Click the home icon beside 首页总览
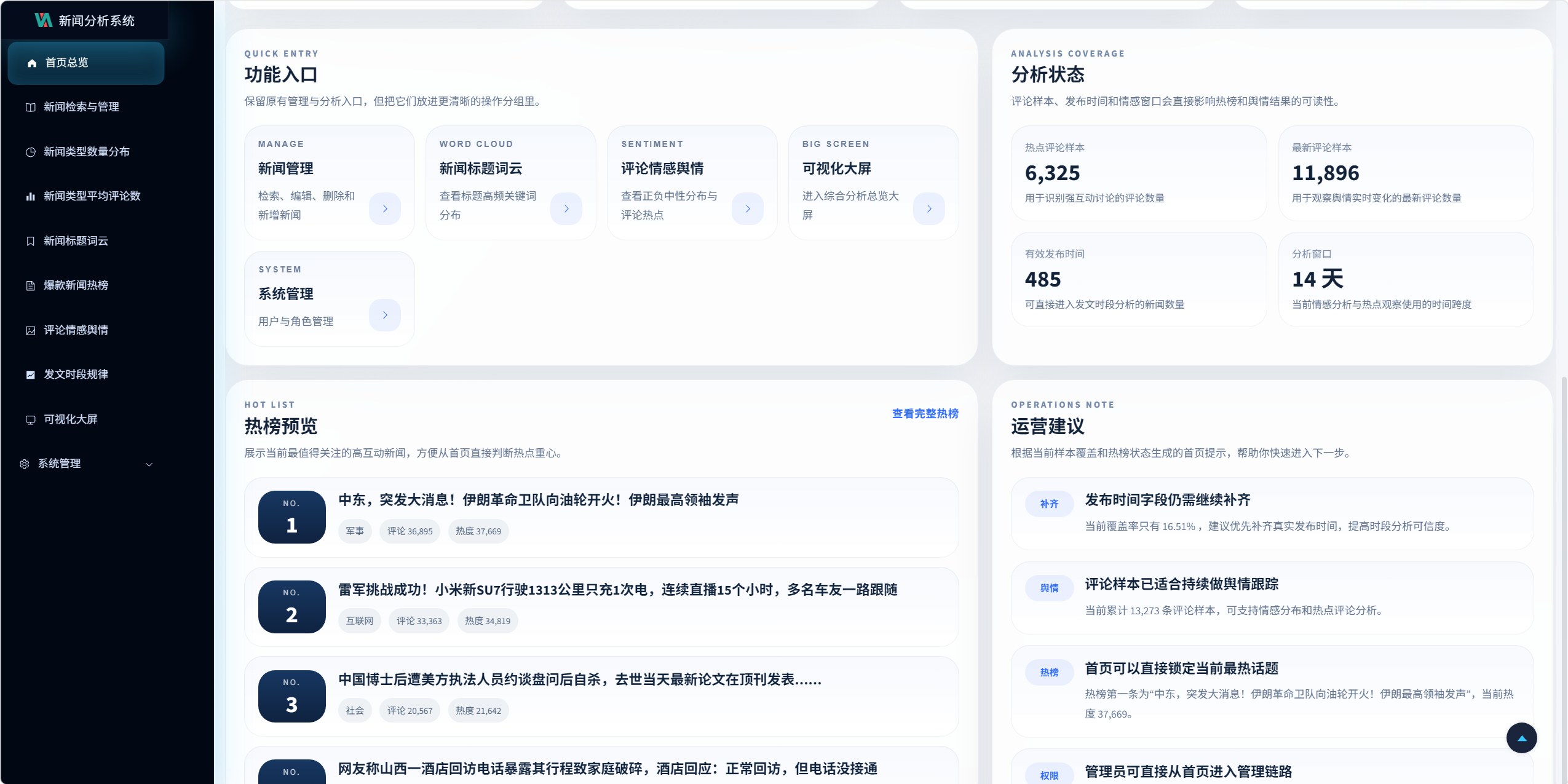The image size is (1568, 784). pyautogui.click(x=32, y=63)
